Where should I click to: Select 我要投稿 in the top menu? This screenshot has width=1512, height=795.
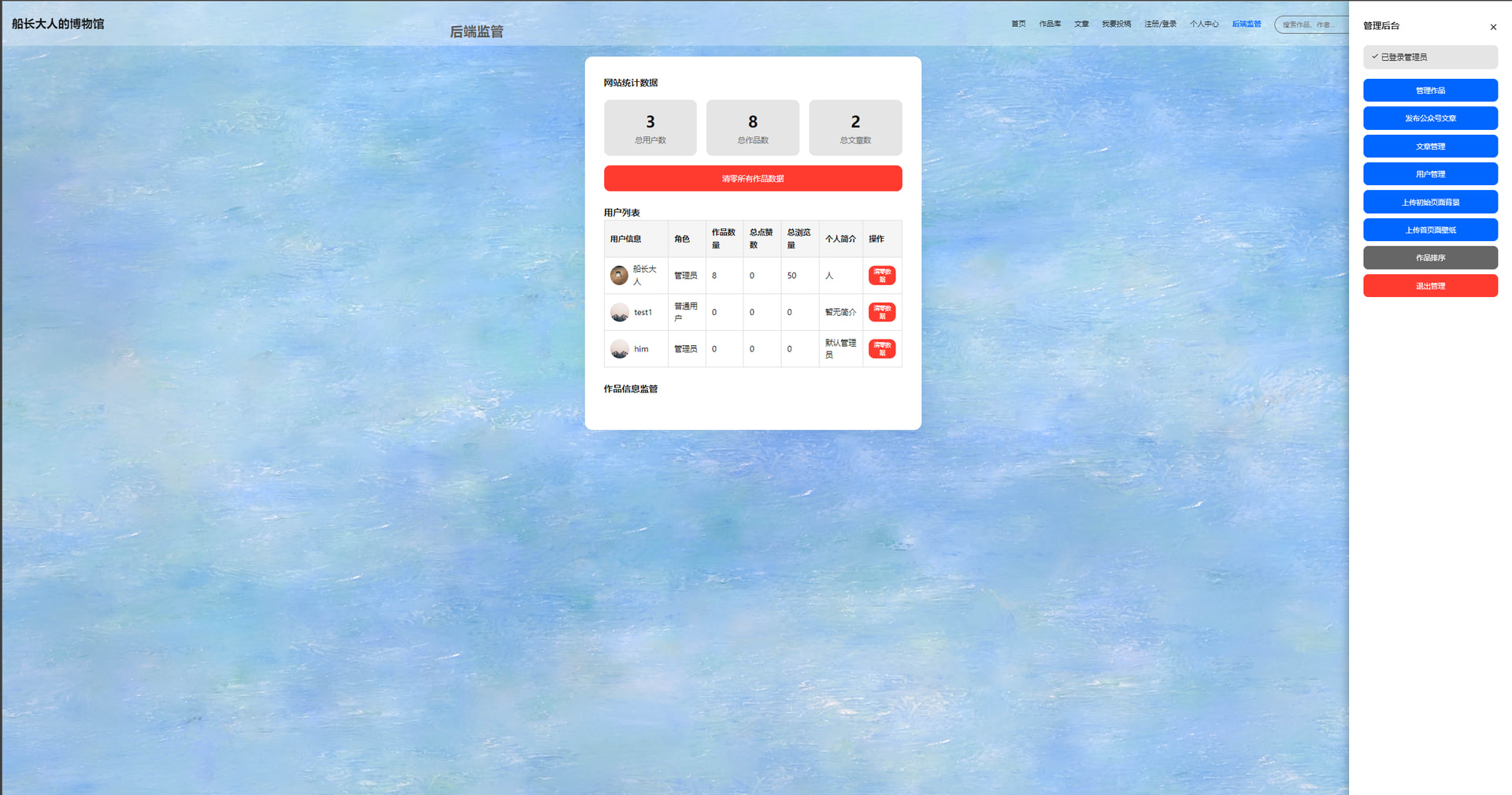click(x=1116, y=24)
